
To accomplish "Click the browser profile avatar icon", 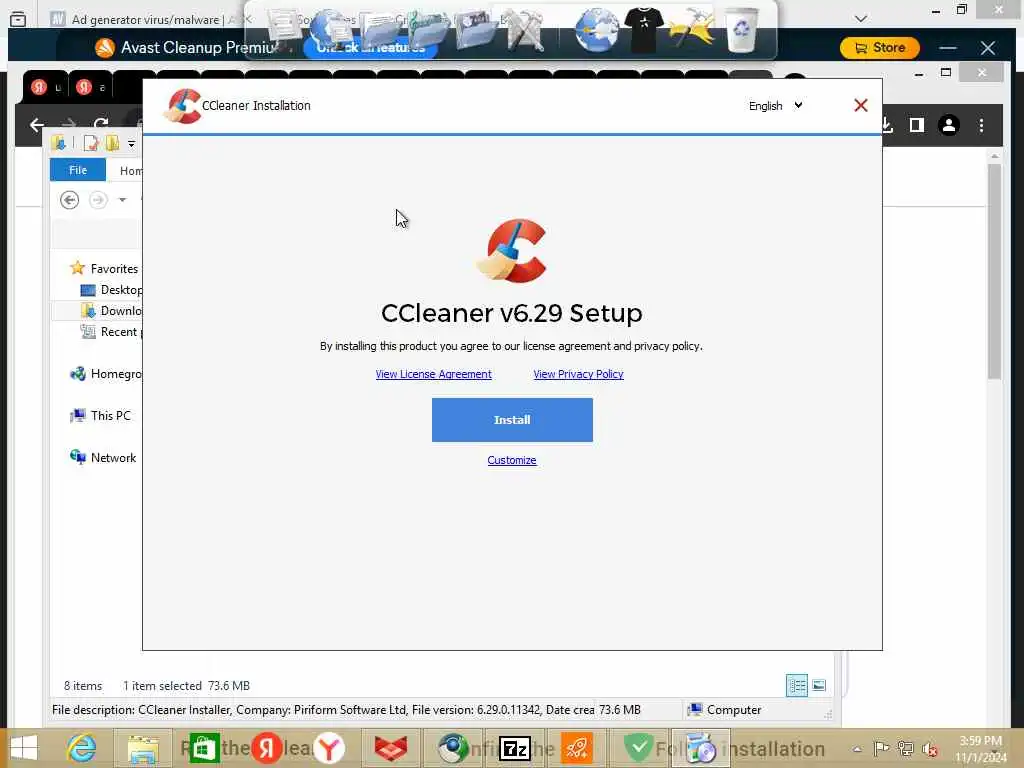I will point(949,125).
